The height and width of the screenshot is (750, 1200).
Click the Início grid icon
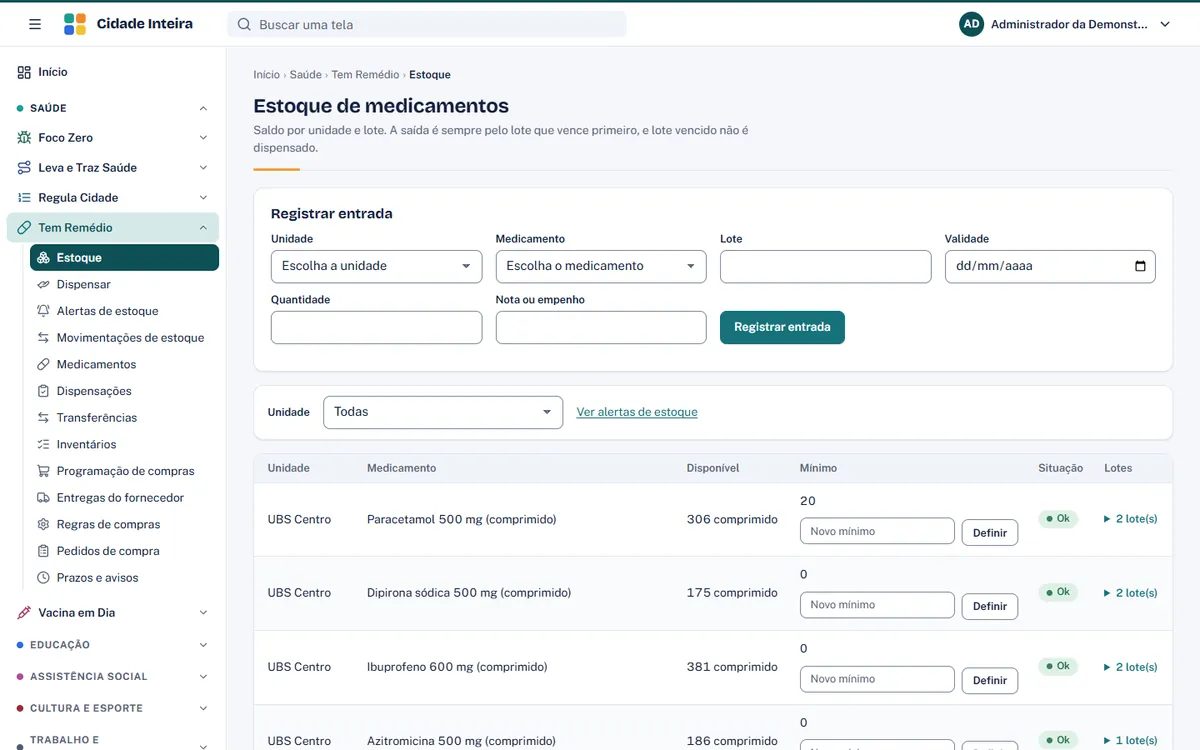pyautogui.click(x=24, y=72)
